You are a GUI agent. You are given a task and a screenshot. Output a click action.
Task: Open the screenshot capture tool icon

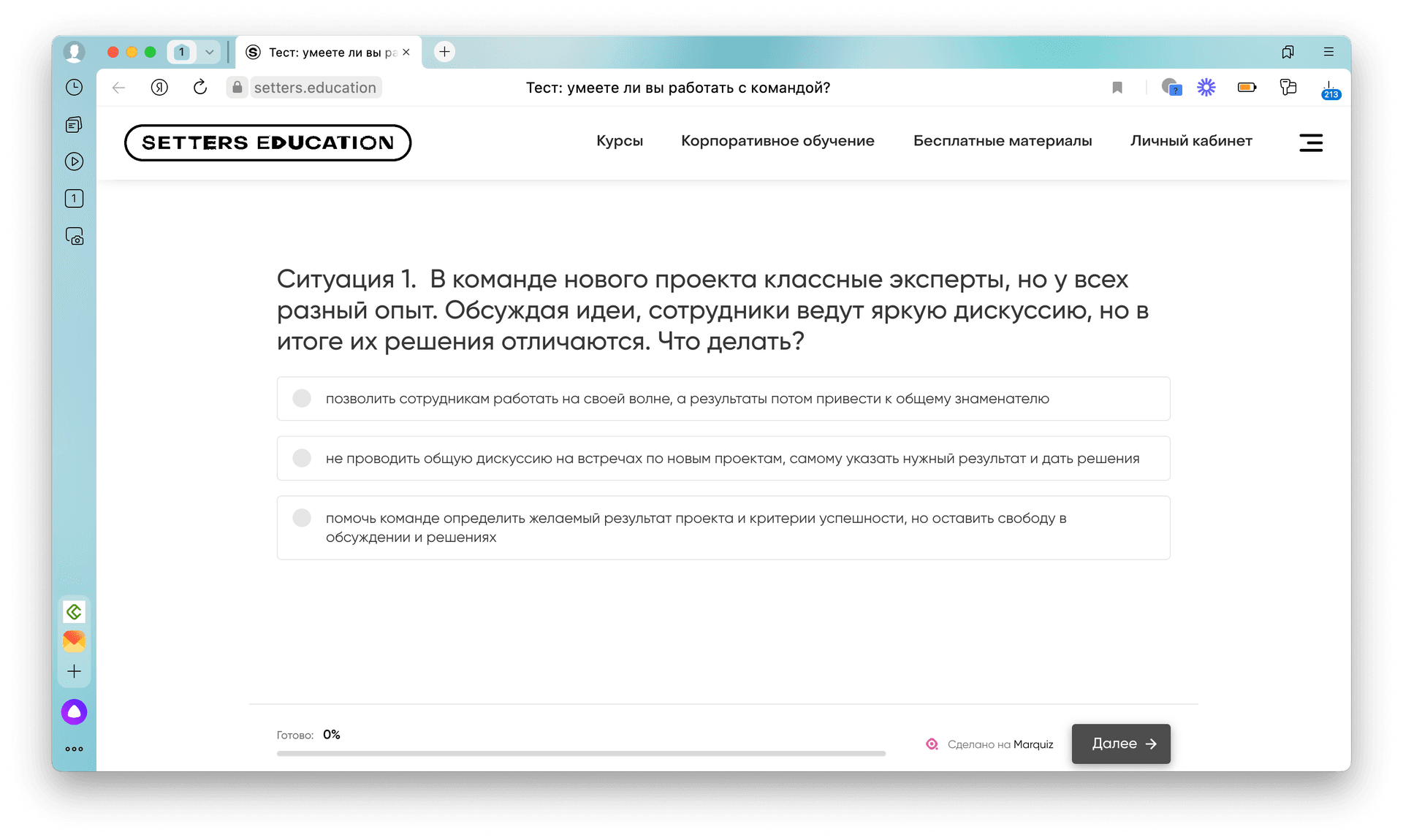[74, 237]
